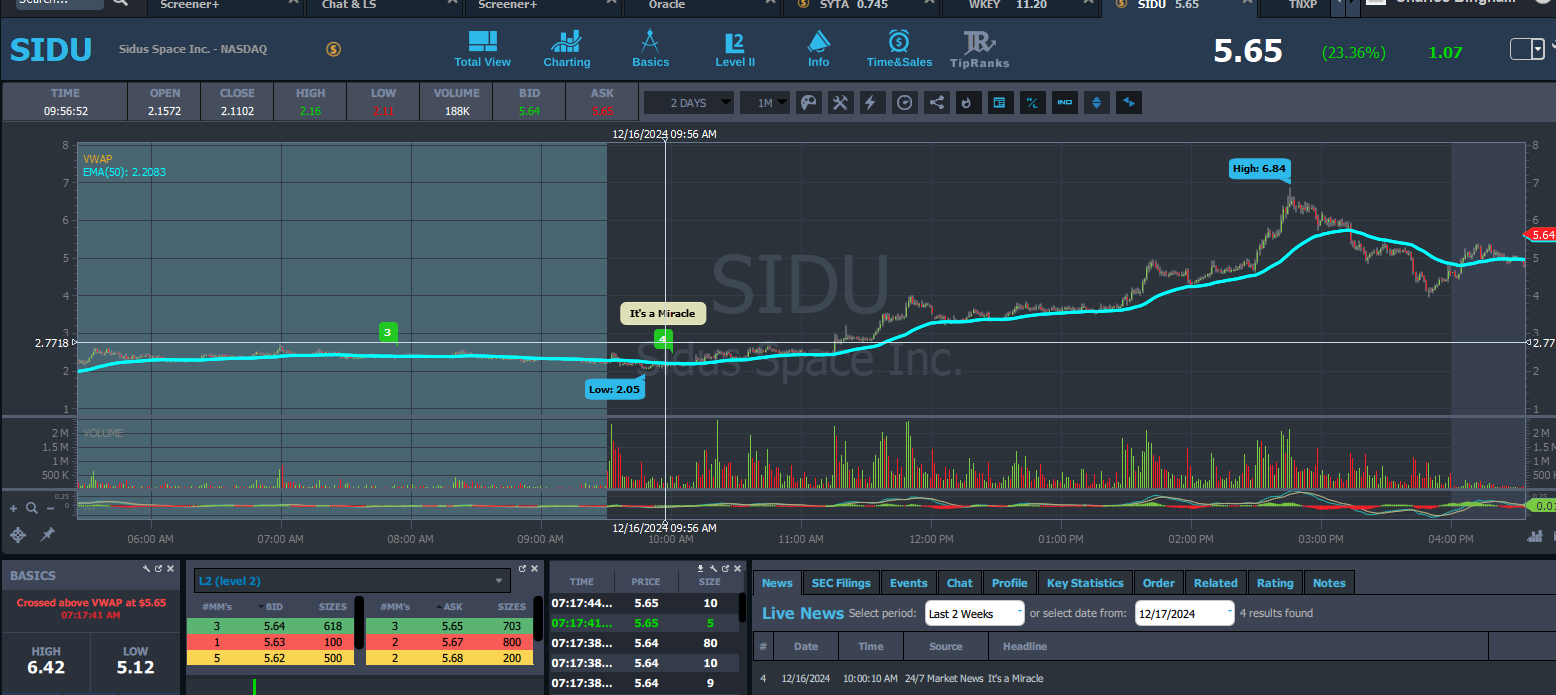The width and height of the screenshot is (1556, 695).
Task: Open the Time&Sales view
Action: 899,50
